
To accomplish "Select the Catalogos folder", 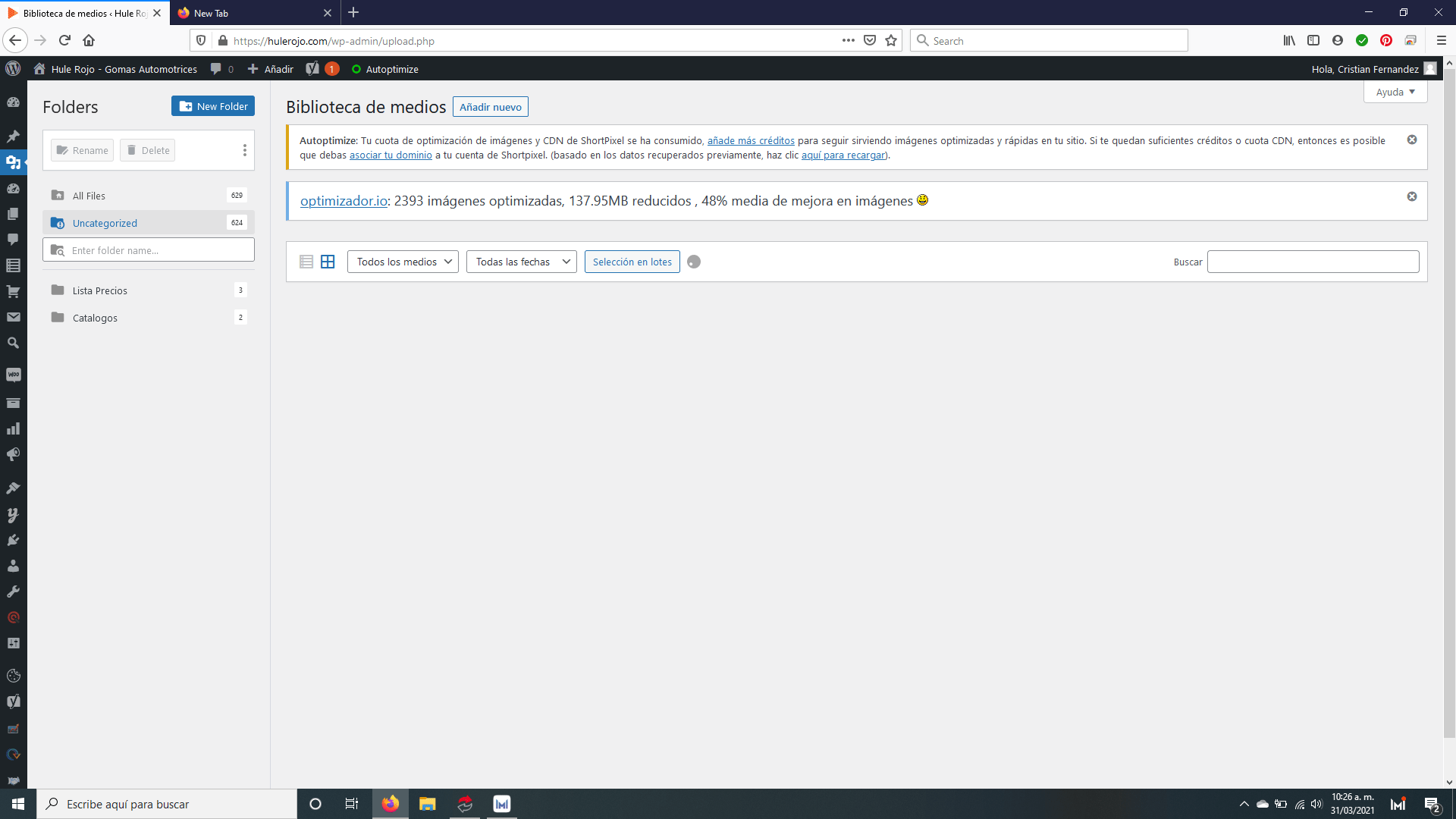I will [149, 317].
